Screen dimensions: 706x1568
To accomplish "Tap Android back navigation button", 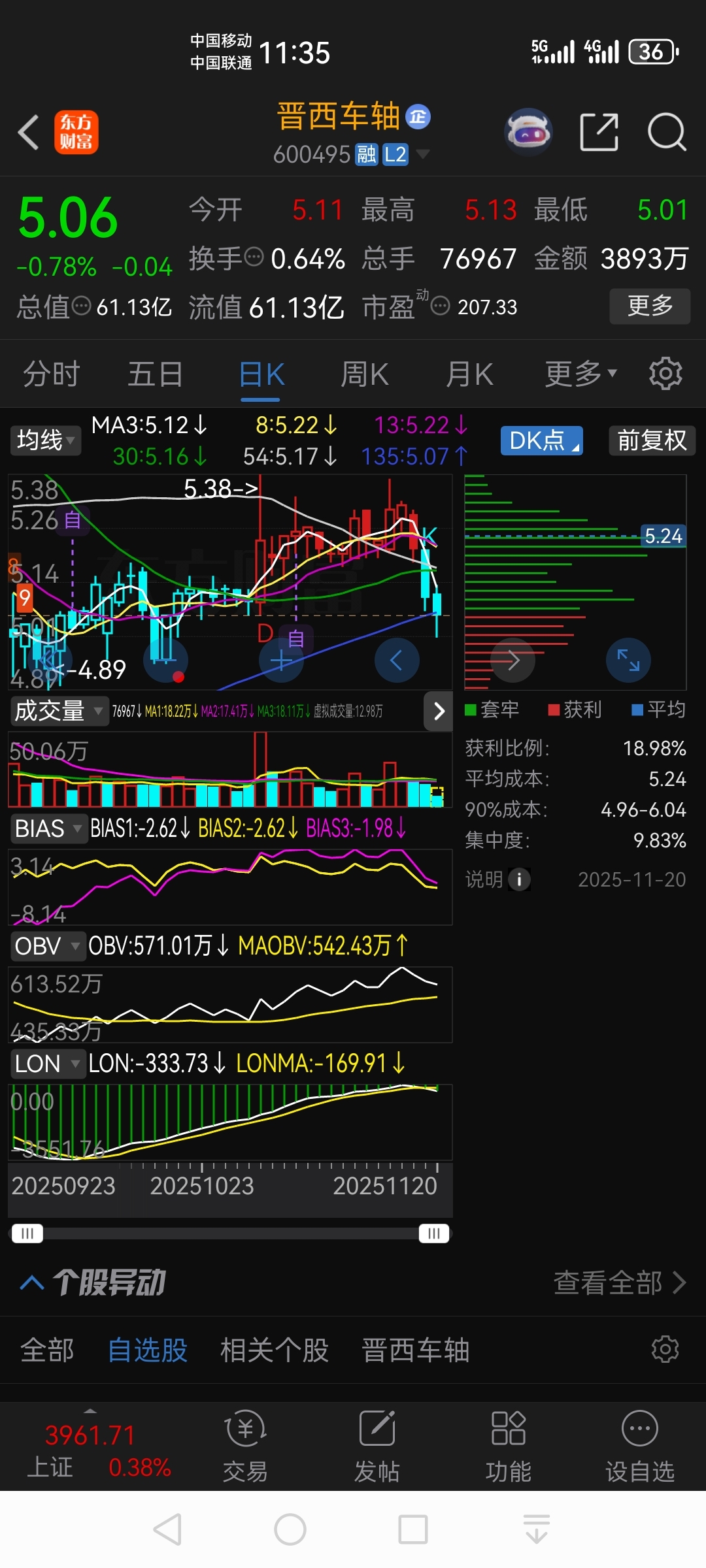I will [x=167, y=1529].
